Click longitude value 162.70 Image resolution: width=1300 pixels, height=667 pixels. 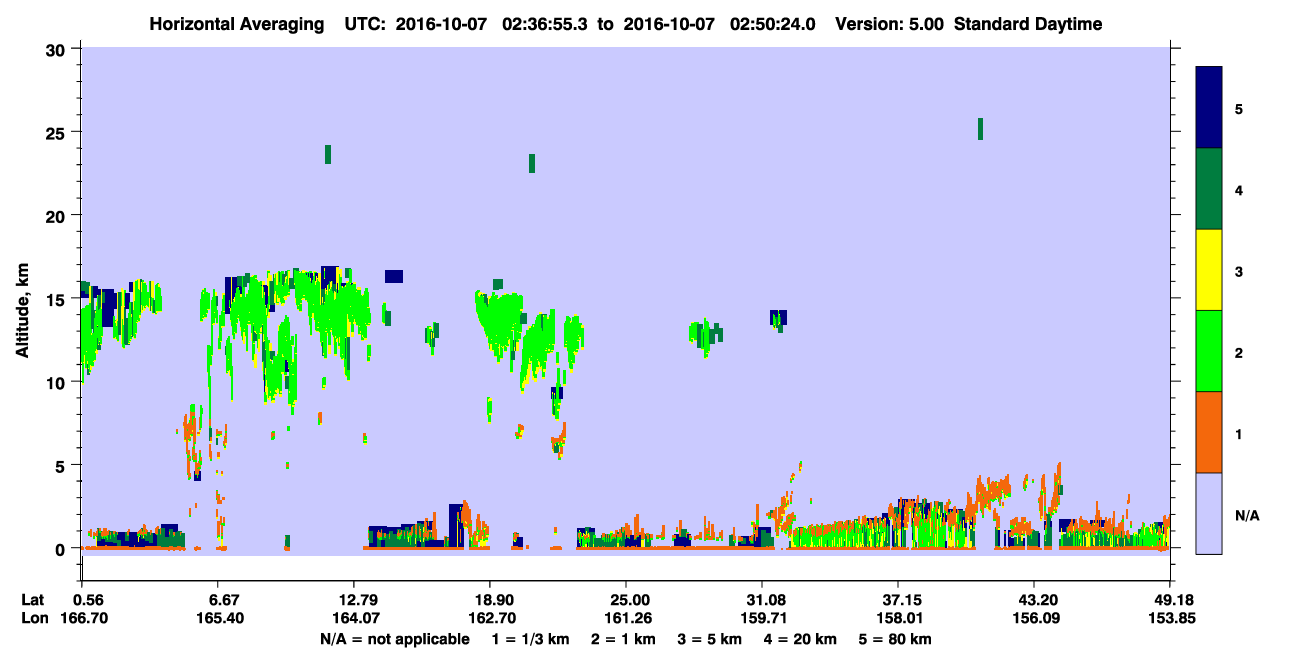[490, 619]
